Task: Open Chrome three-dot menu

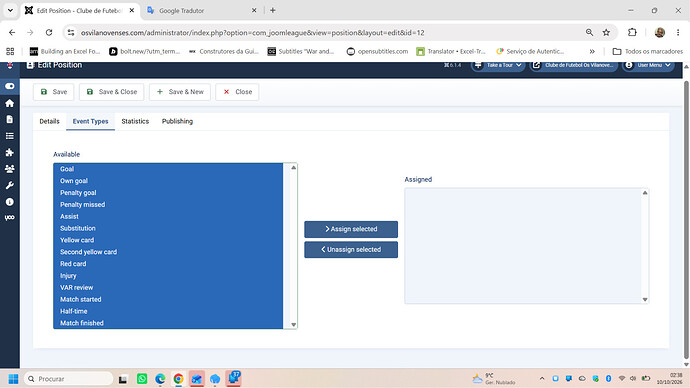Action: (x=678, y=33)
